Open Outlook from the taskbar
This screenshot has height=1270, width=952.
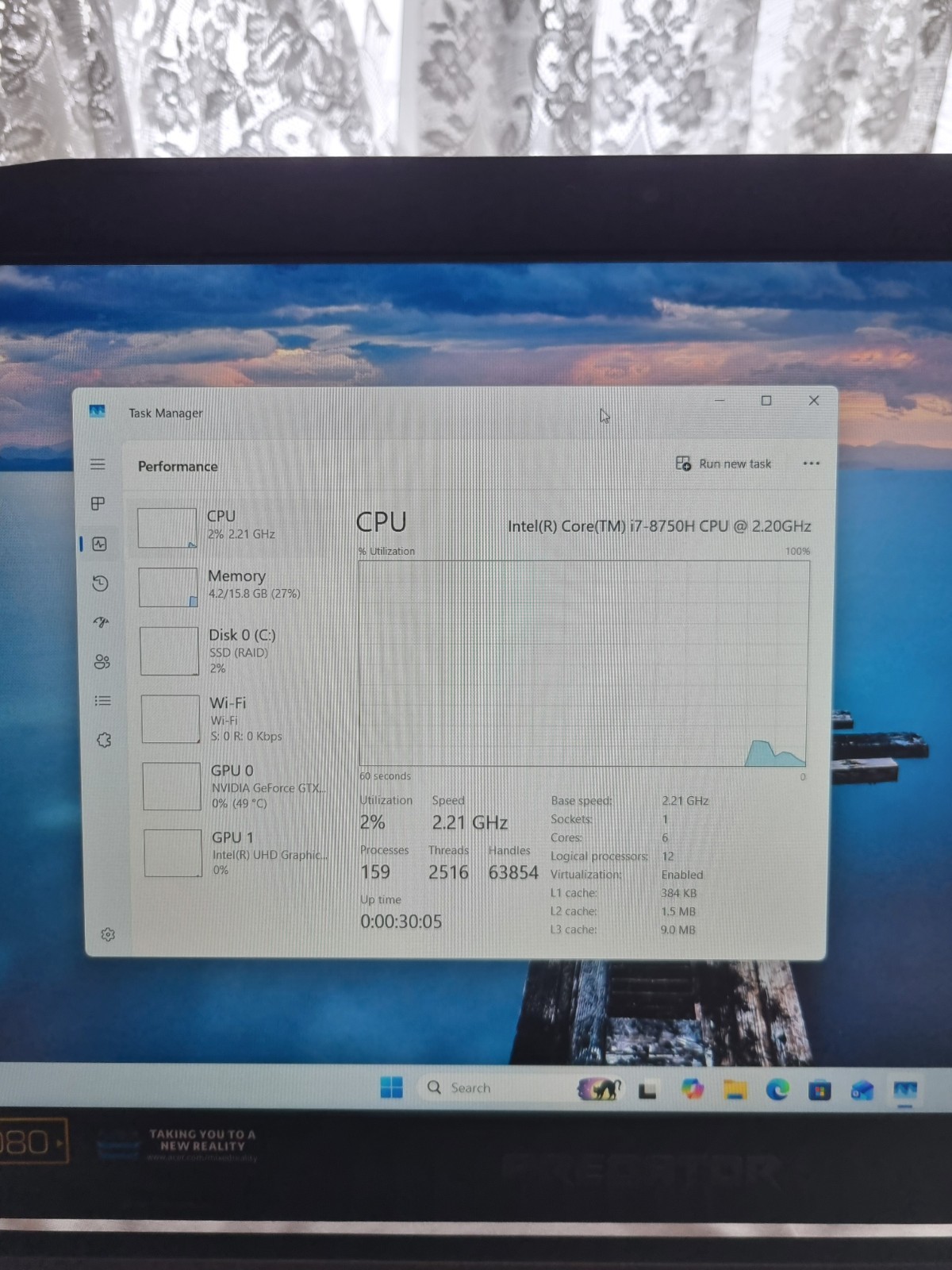(x=862, y=1091)
